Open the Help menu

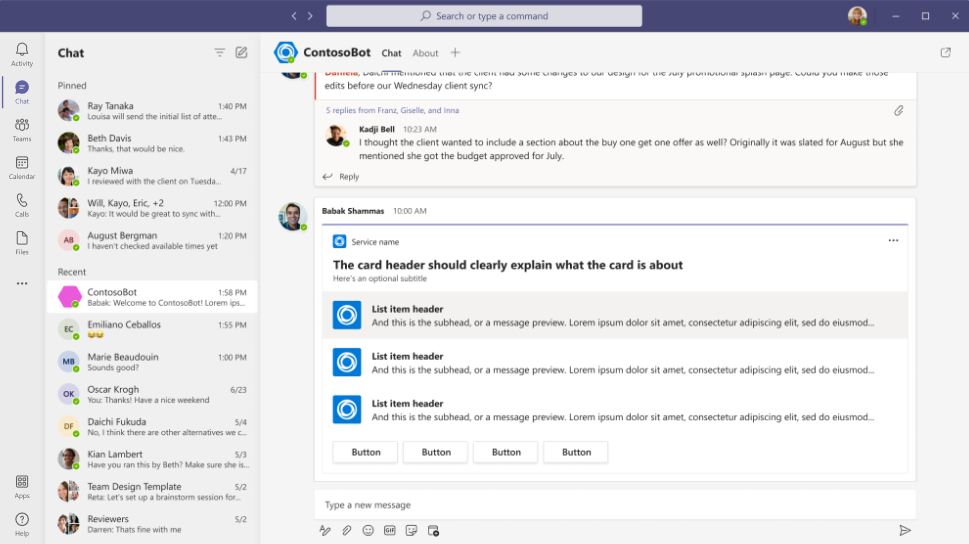click(x=22, y=524)
